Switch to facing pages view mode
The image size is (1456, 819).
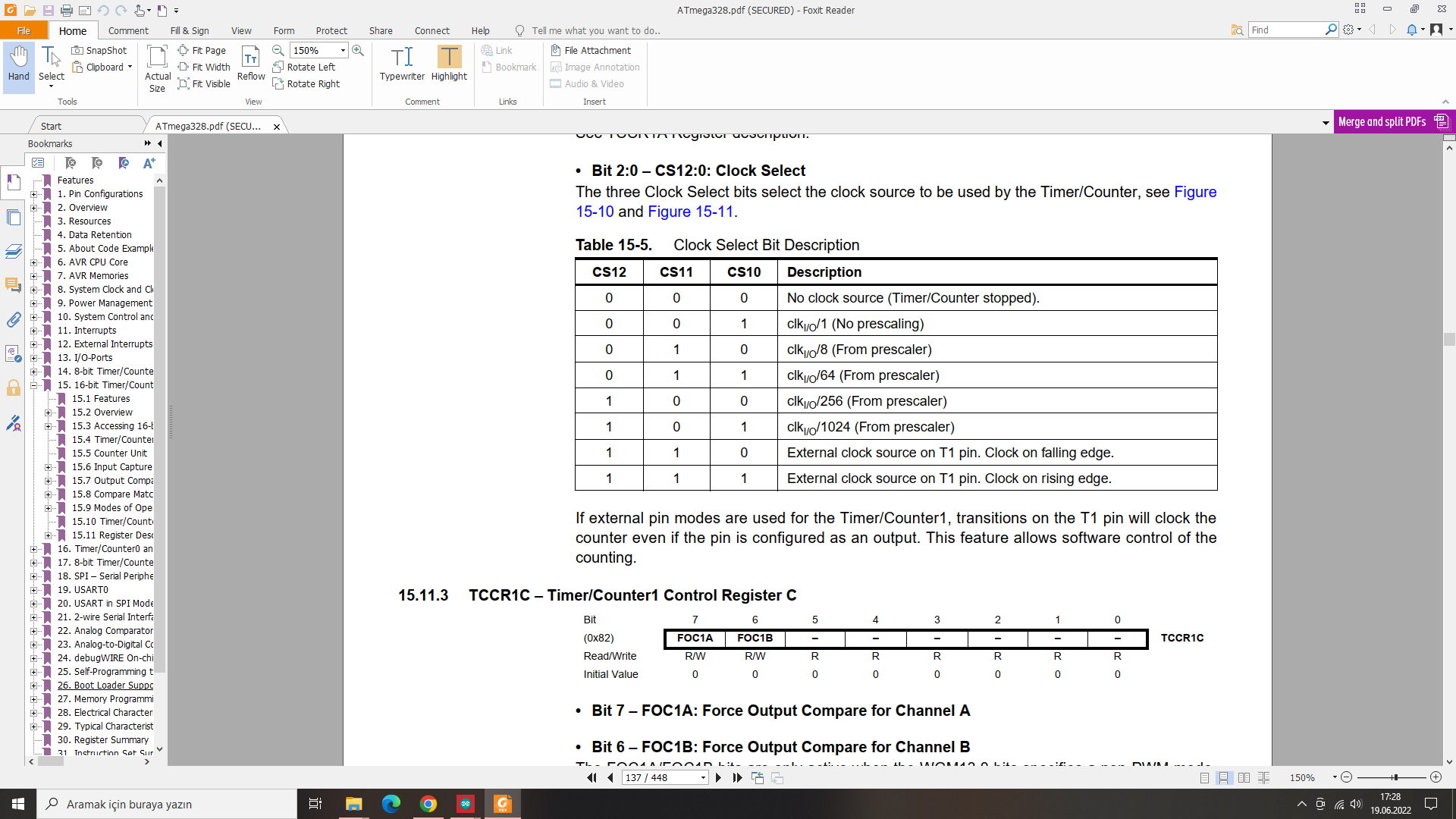point(1244,777)
